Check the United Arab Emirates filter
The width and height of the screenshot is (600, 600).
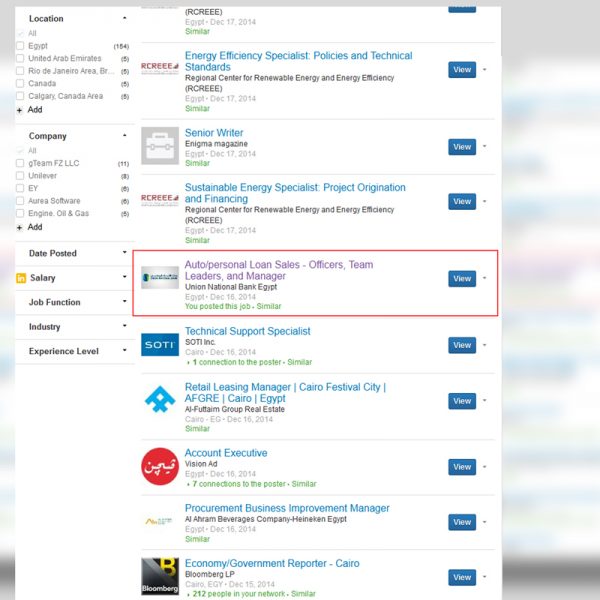click(20, 59)
